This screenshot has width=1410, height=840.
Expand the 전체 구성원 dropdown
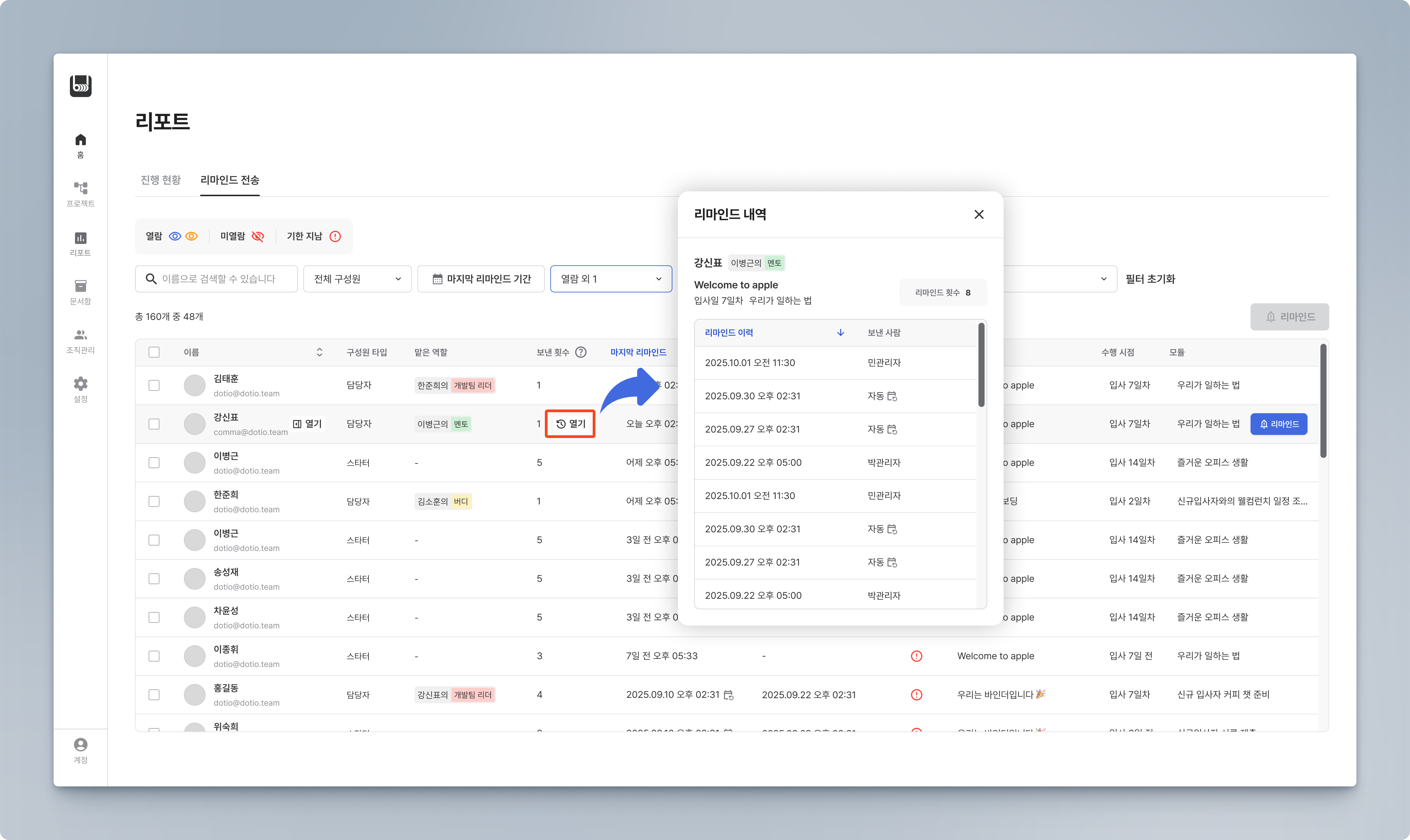click(x=357, y=279)
